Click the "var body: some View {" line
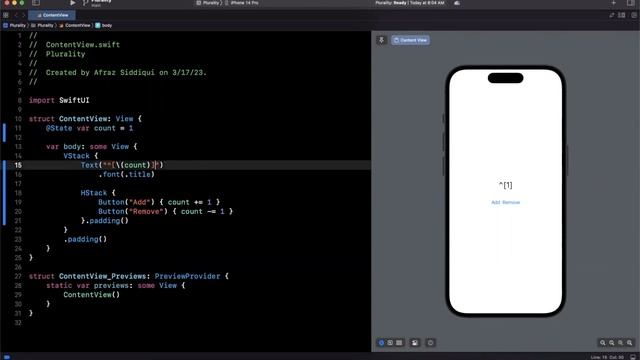 pos(92,147)
